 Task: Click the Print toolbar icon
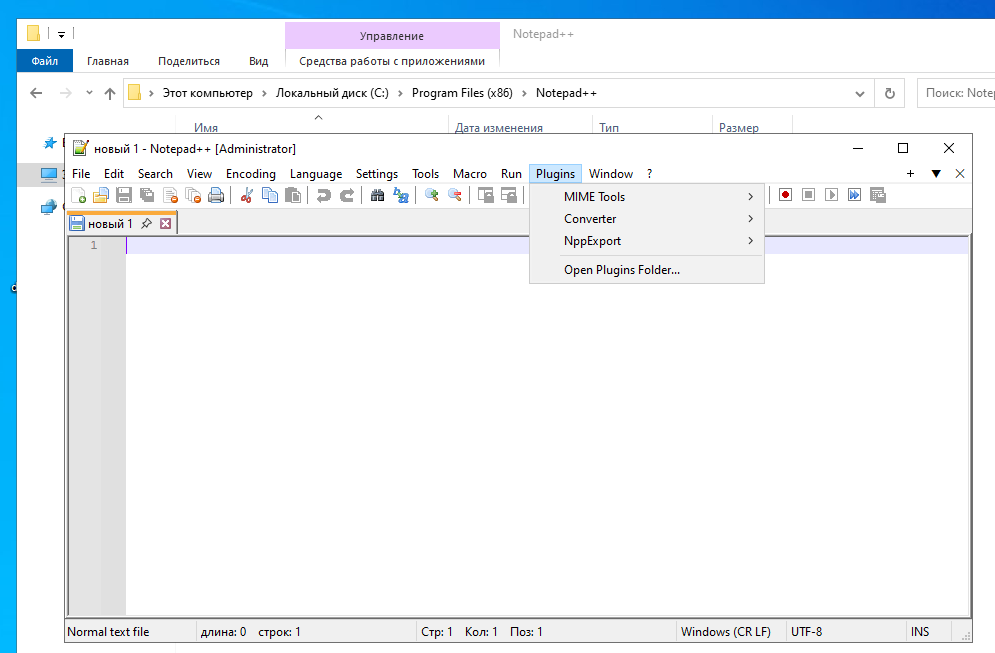pyautogui.click(x=216, y=195)
